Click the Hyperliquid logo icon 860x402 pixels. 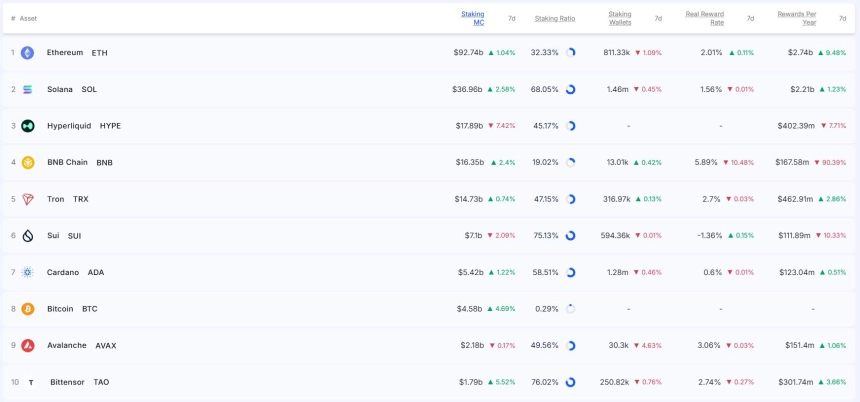coord(27,126)
